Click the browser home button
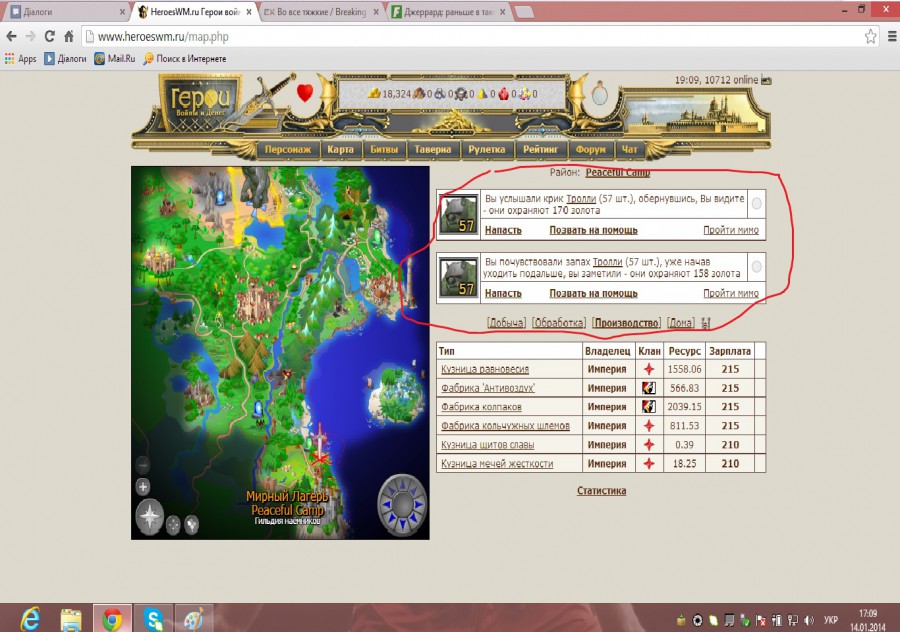Screen dimensions: 900x632 coord(68,36)
